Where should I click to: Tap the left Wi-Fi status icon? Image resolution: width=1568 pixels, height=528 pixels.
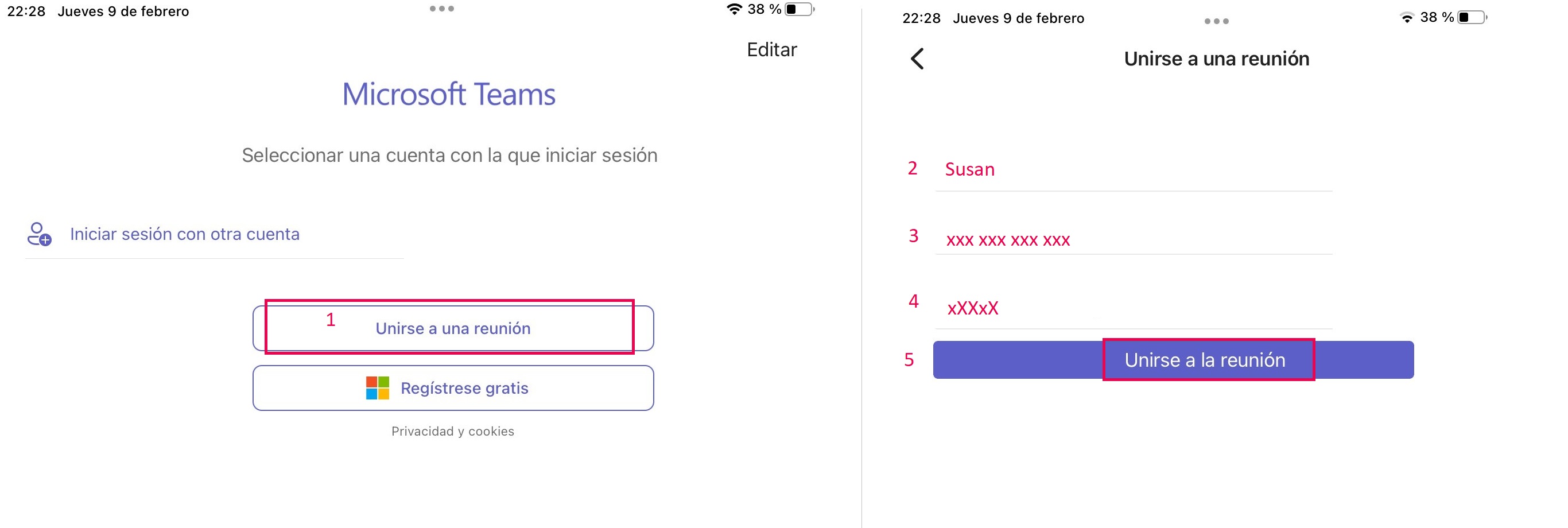pos(735,9)
